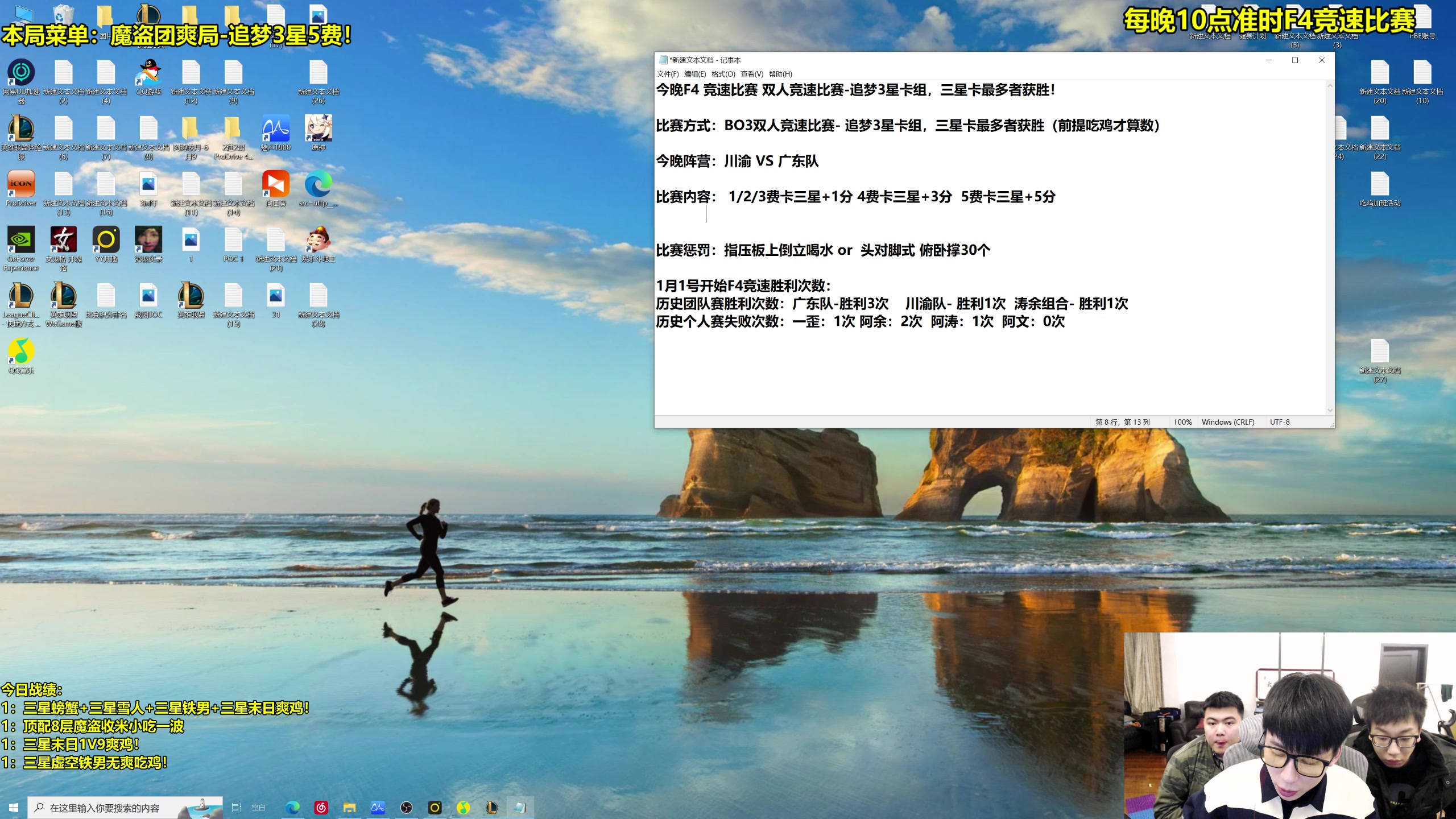Click the Windows Start button
Screen dimensions: 1456x819
point(14,808)
